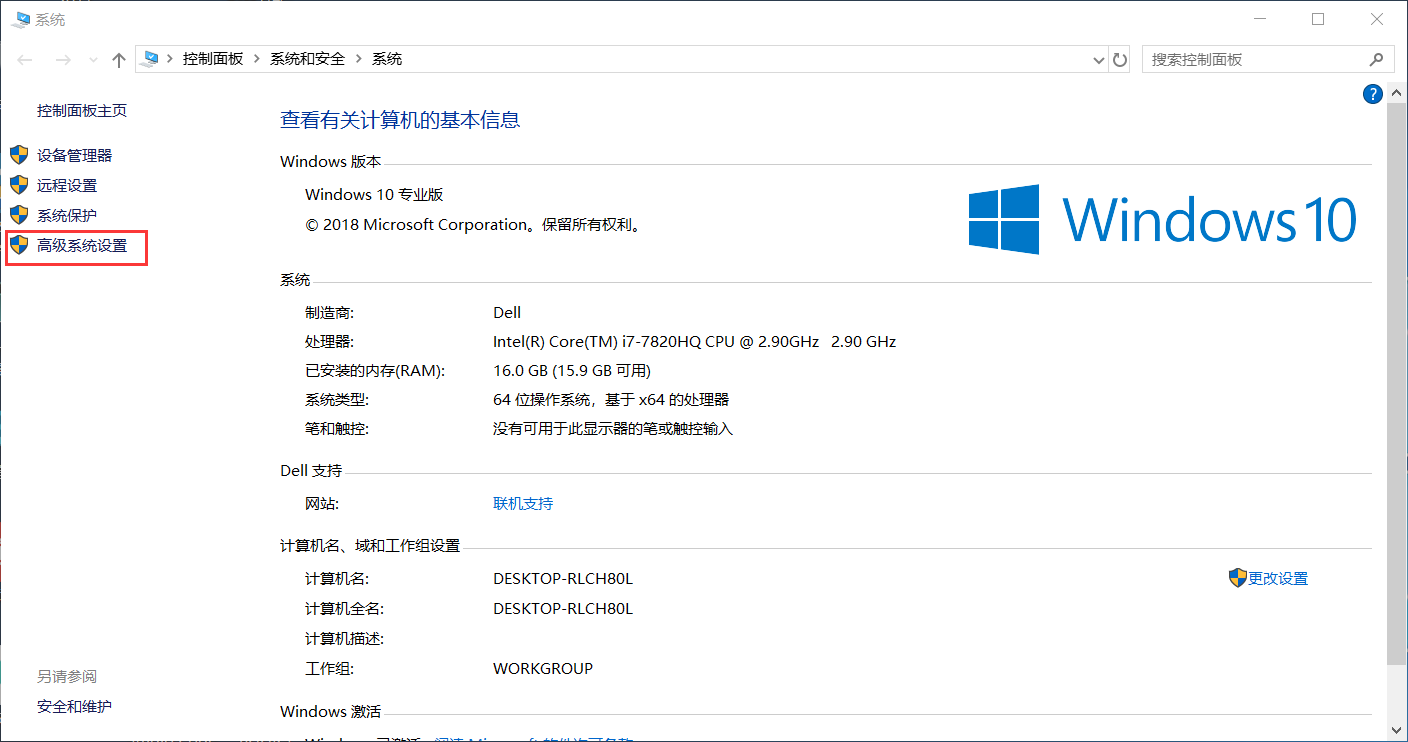Viewport: 1408px width, 742px height.
Task: Select 控制面板 in the address breadcrumb
Action: coord(213,59)
